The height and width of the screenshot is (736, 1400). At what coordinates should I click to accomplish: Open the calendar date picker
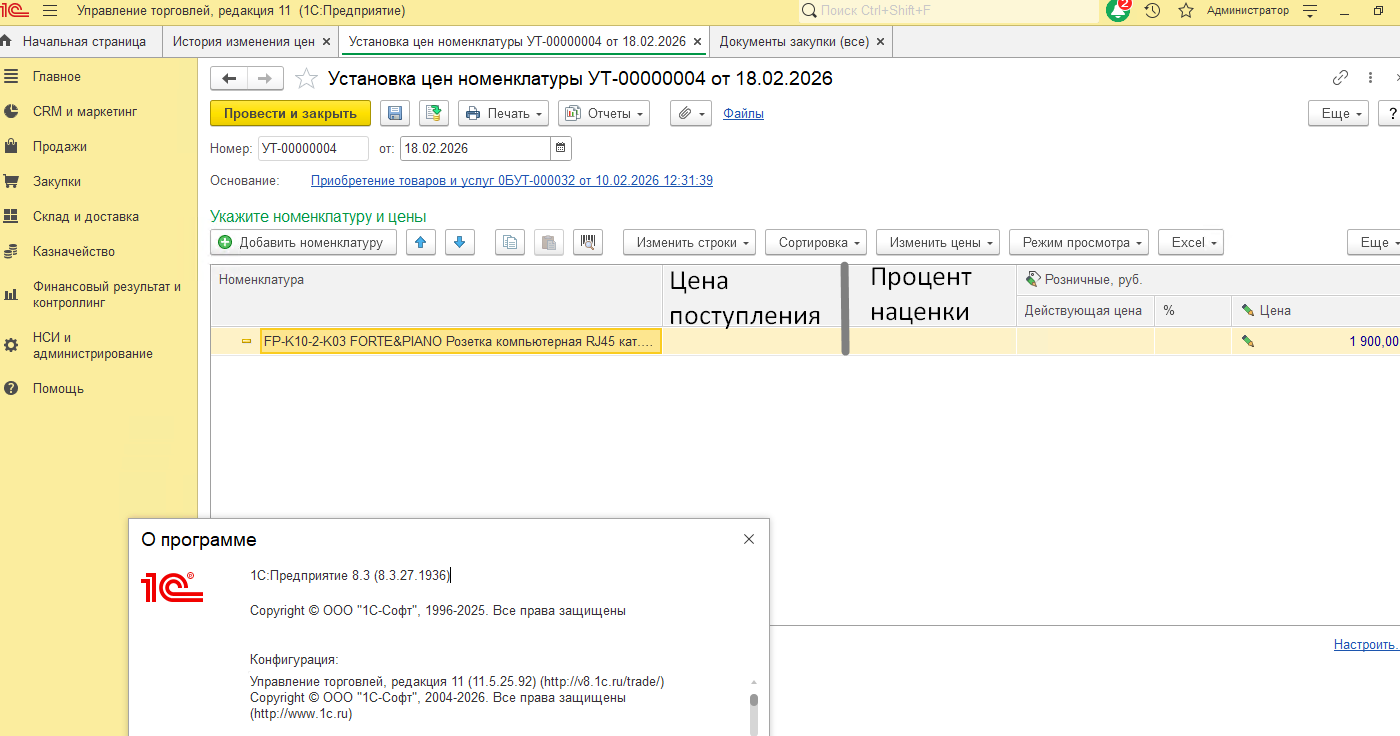561,148
